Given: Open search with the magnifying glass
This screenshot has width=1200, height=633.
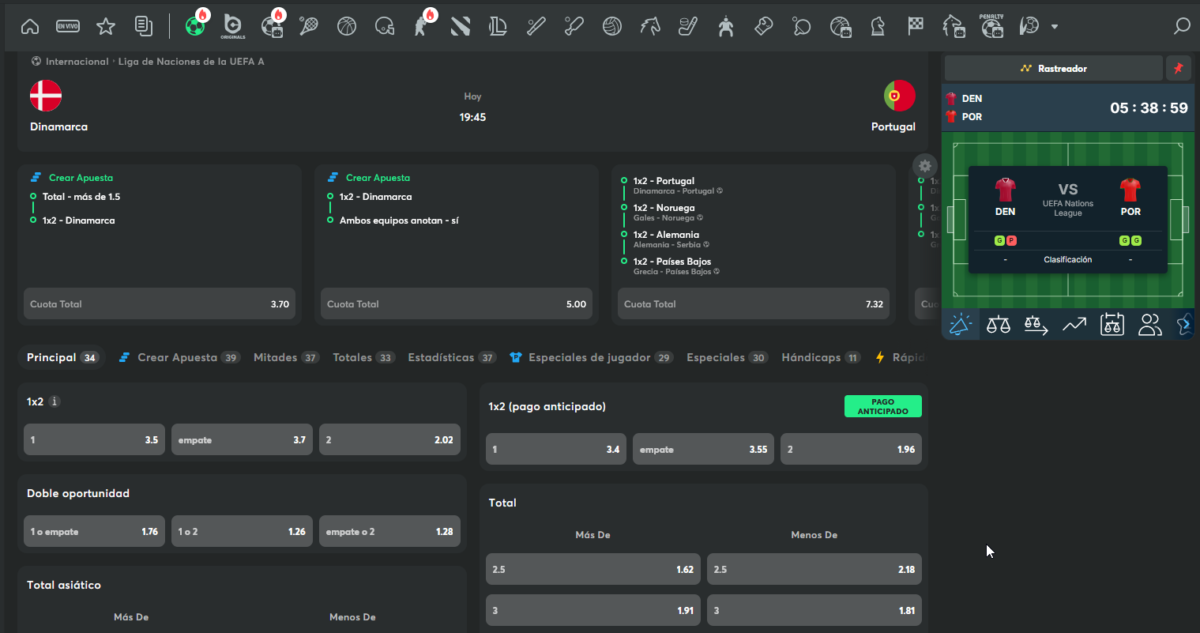Looking at the screenshot, I should pyautogui.click(x=1181, y=27).
